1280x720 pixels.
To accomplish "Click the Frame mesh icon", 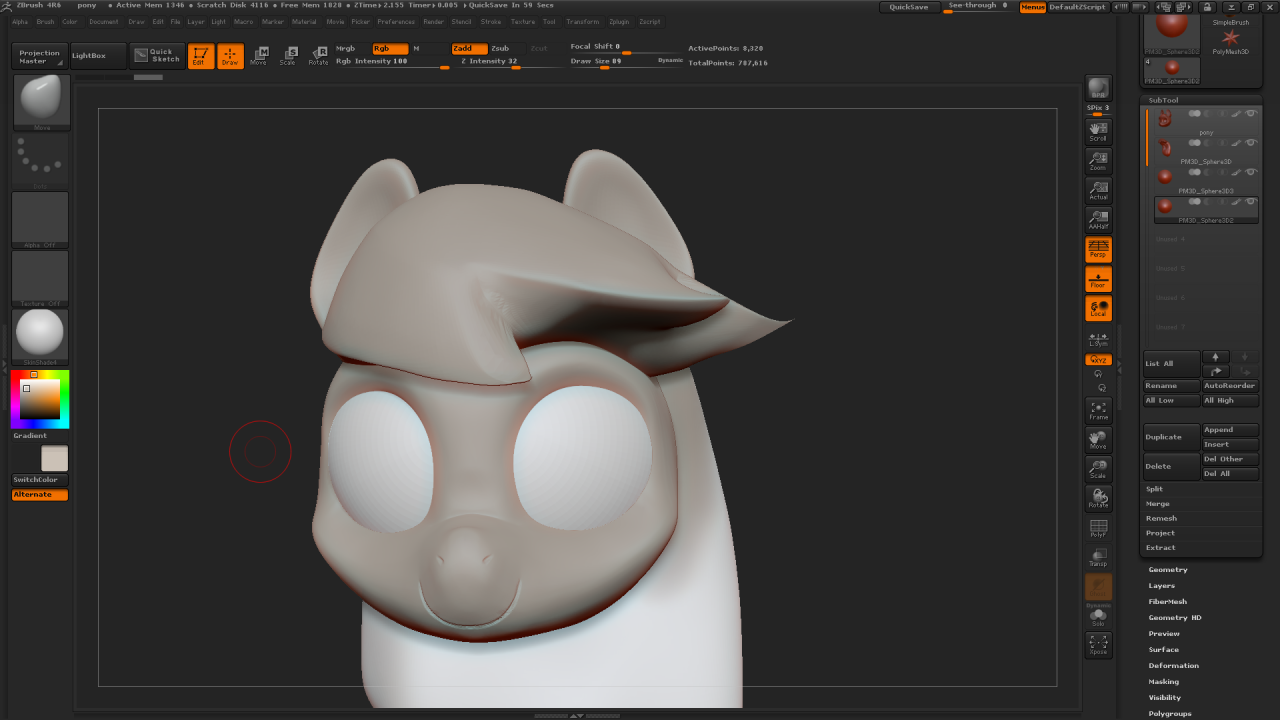I will pos(1098,410).
